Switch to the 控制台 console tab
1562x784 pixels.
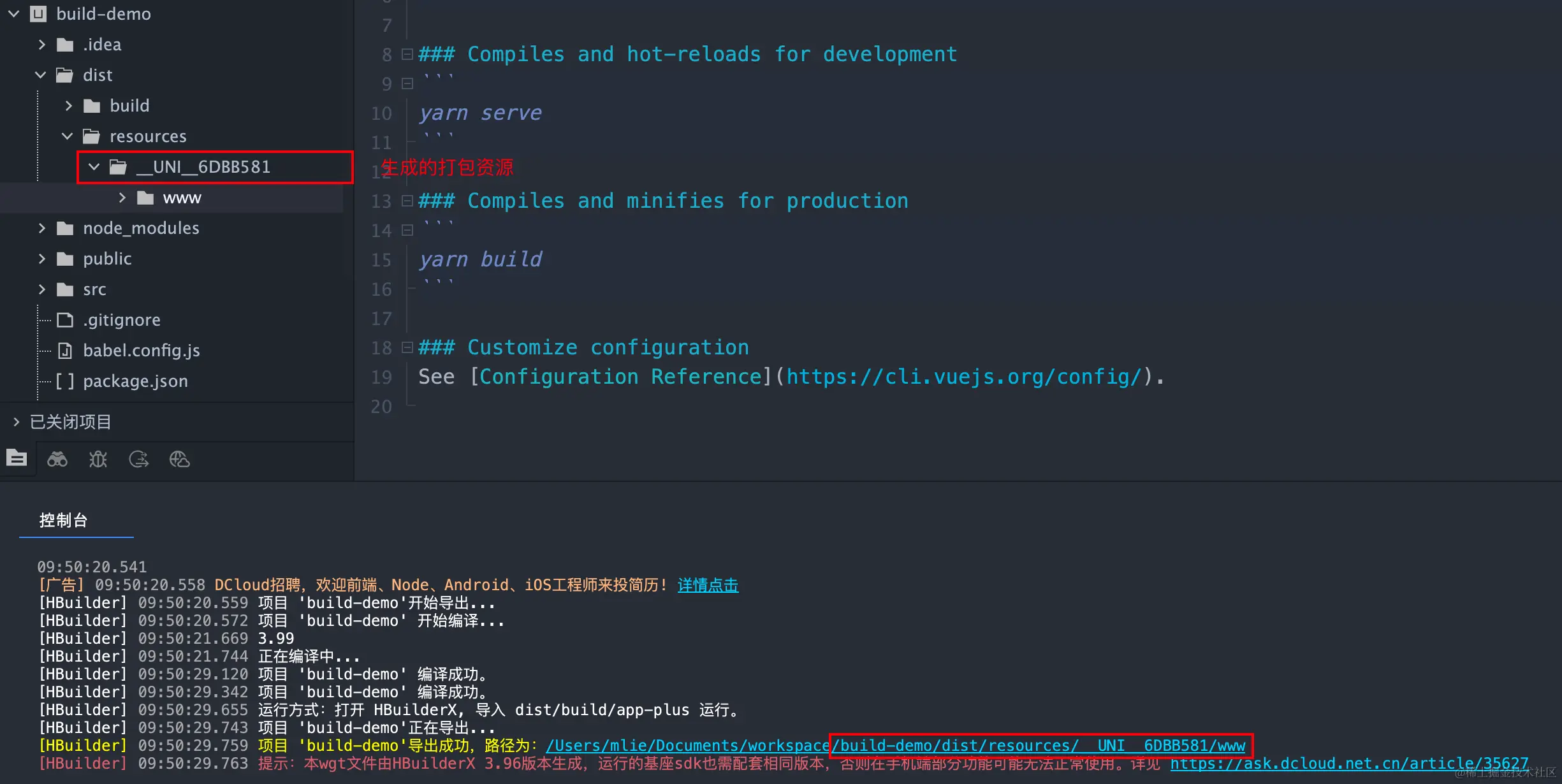(63, 520)
